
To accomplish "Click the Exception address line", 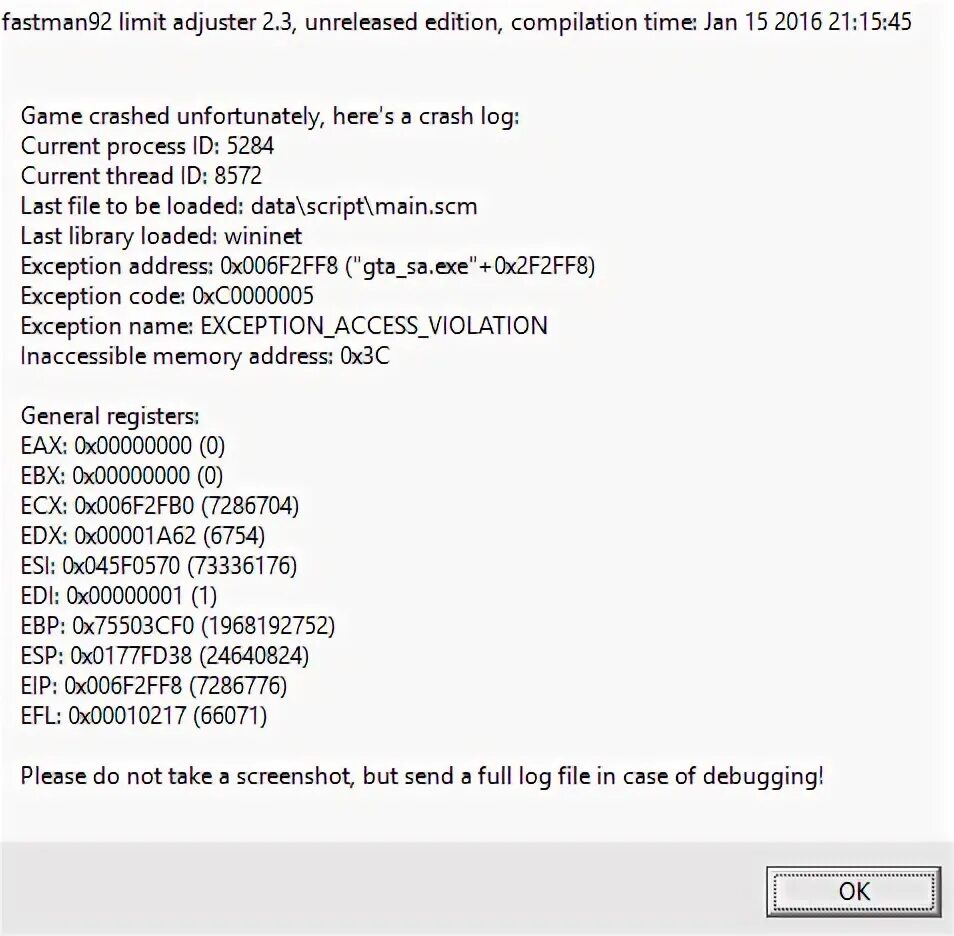I will [308, 266].
